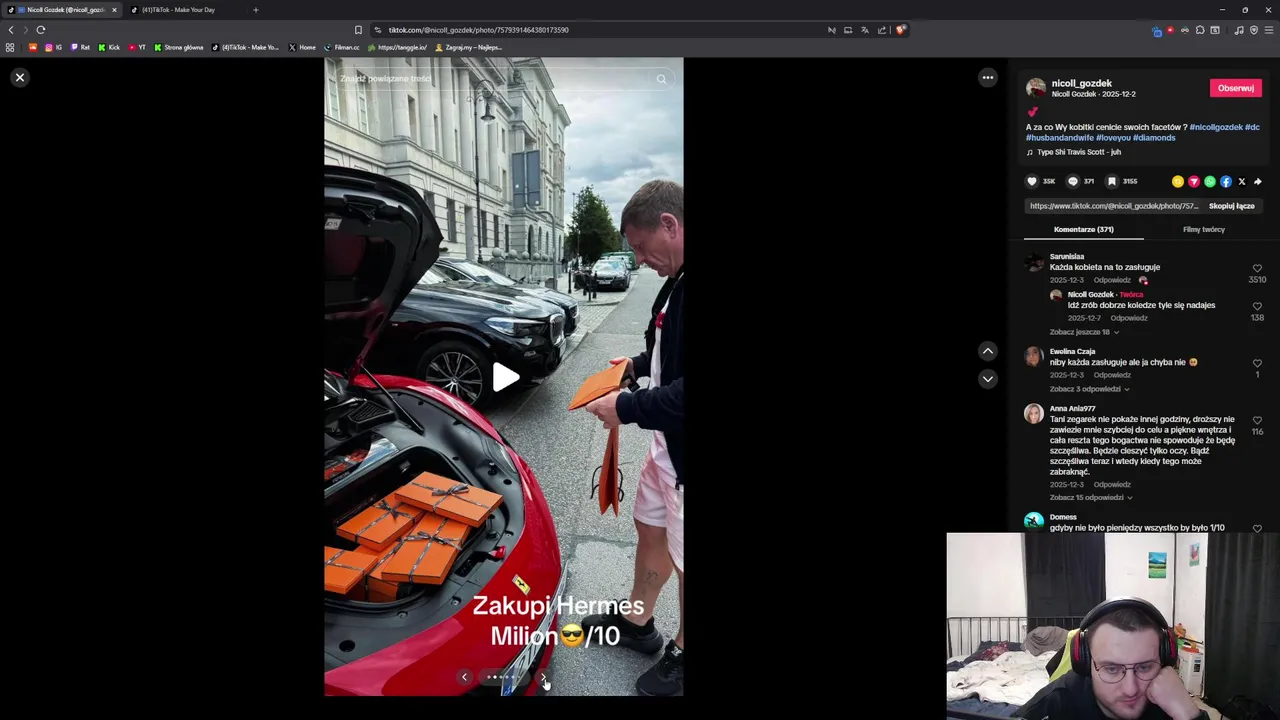Like Nicoll Gozdek's creator reply
This screenshot has height=720, width=1280.
click(1257, 306)
